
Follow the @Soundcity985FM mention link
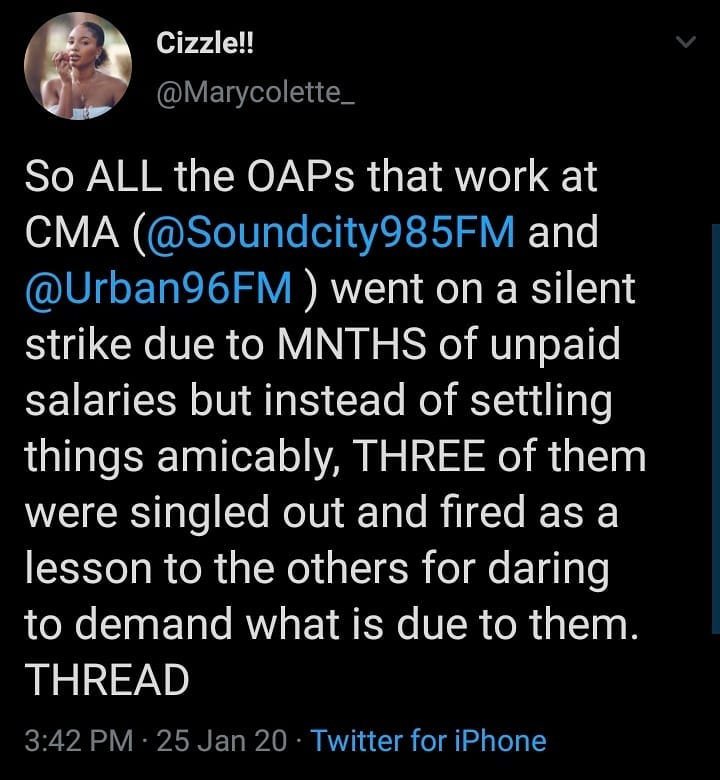[329, 232]
